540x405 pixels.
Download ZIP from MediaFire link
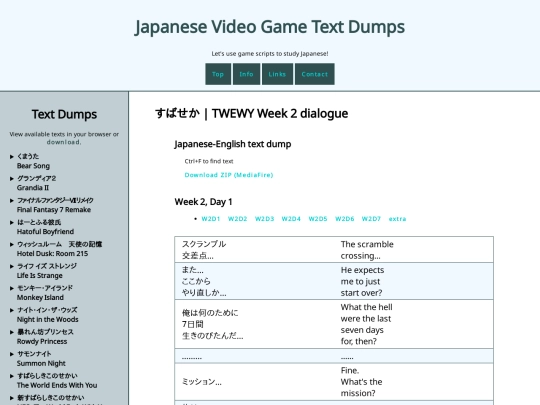tap(229, 175)
